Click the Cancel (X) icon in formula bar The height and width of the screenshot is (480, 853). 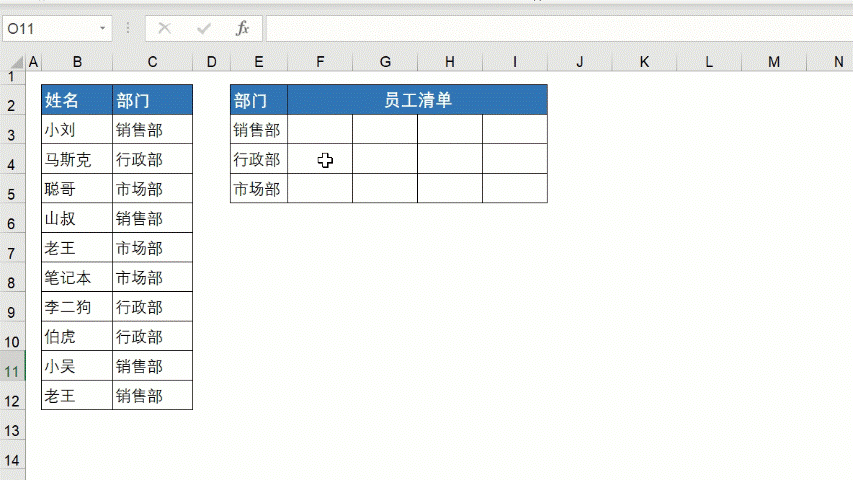tap(164, 28)
